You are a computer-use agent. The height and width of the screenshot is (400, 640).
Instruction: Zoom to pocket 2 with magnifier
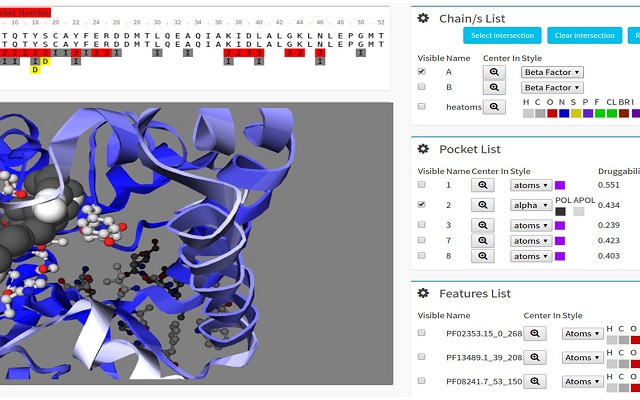coord(482,204)
